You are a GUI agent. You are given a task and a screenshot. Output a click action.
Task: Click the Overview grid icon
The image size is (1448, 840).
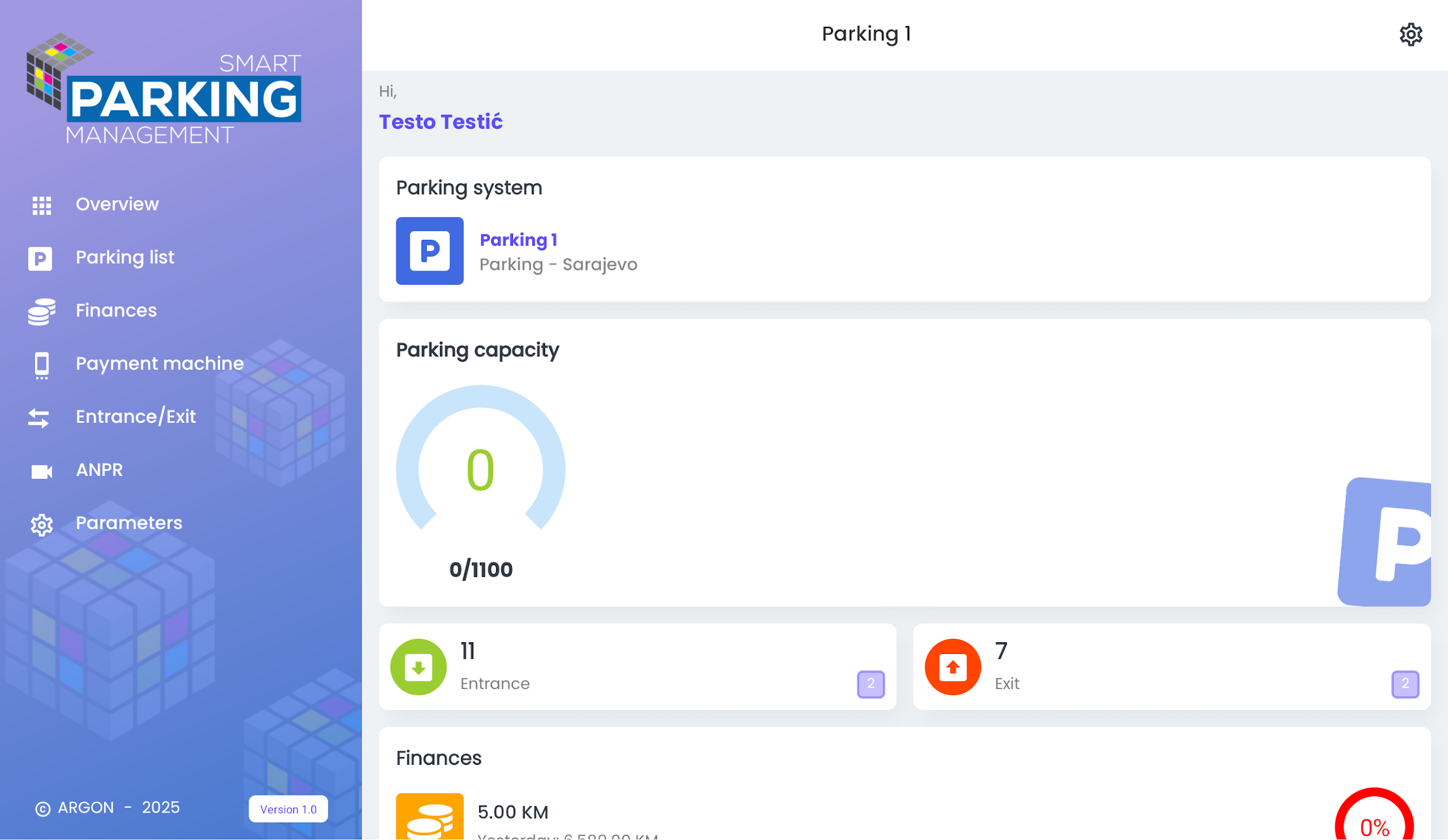tap(41, 205)
